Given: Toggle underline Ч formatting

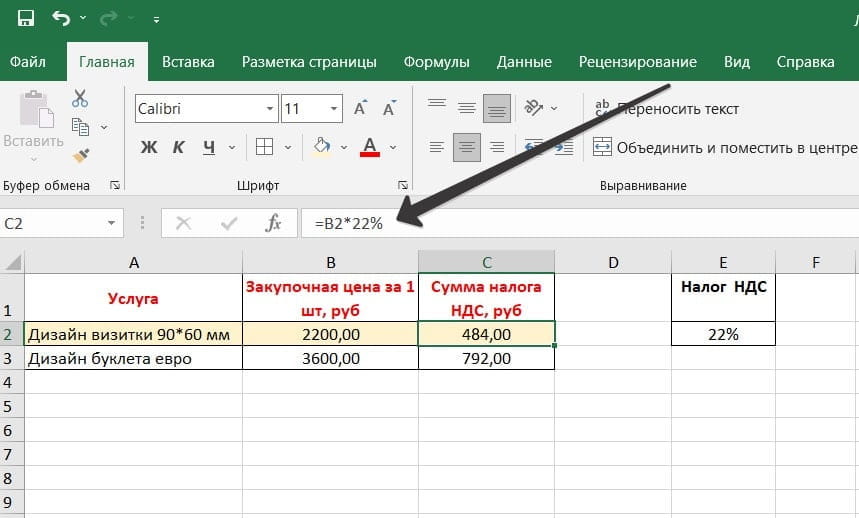Looking at the screenshot, I should click(x=209, y=147).
